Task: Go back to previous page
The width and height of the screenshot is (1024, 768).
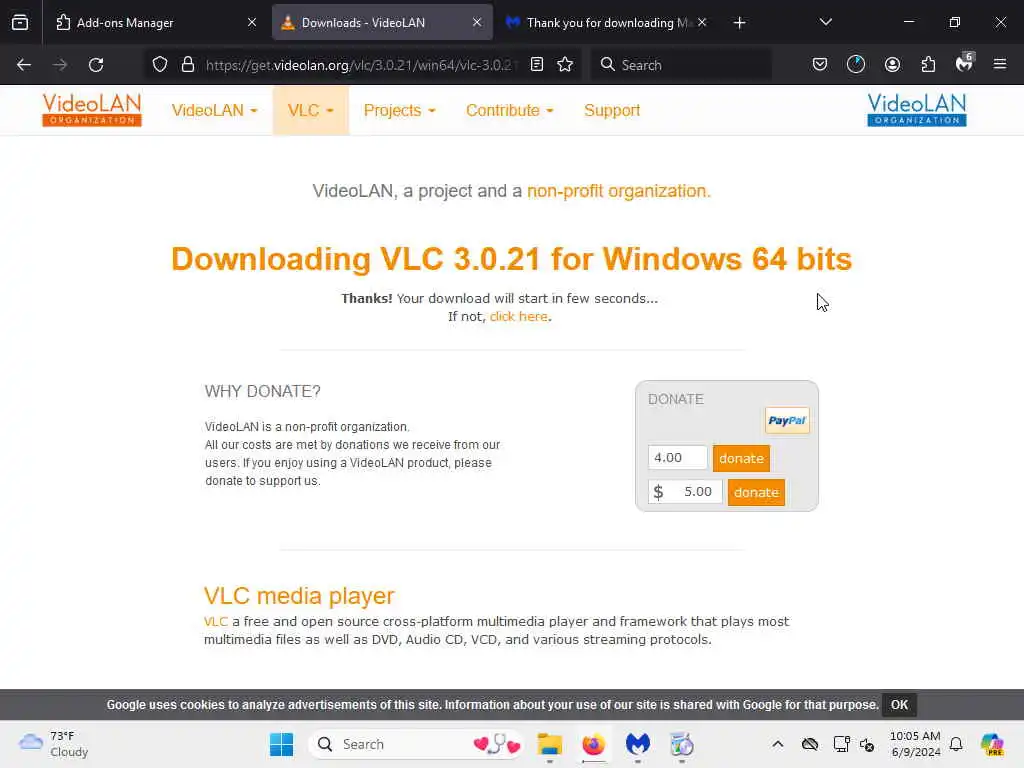Action: 24,65
